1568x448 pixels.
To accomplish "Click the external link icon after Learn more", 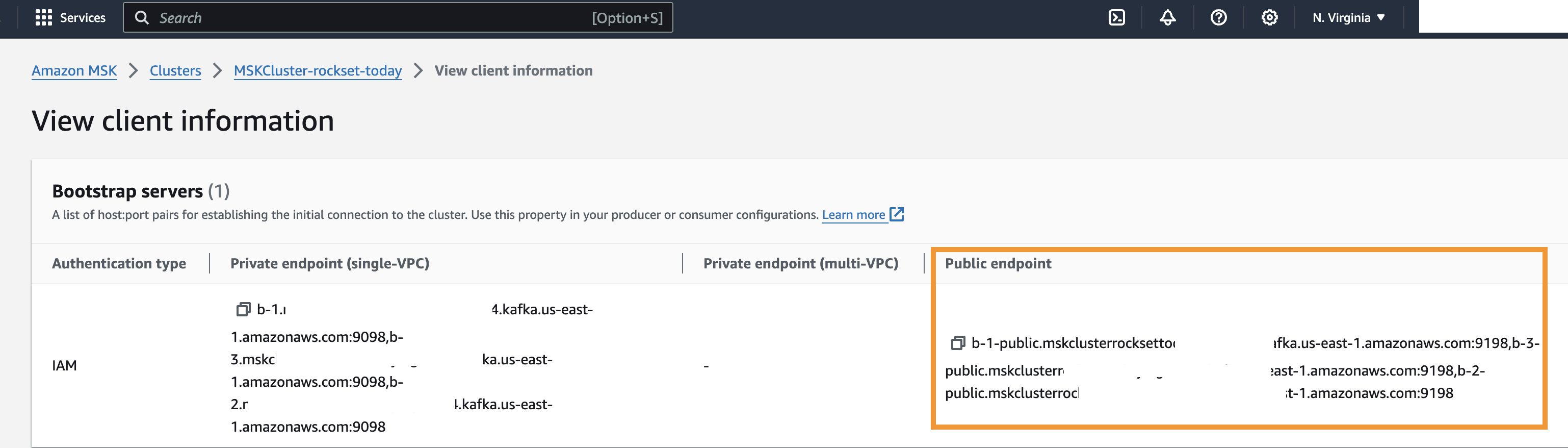I will [x=897, y=214].
